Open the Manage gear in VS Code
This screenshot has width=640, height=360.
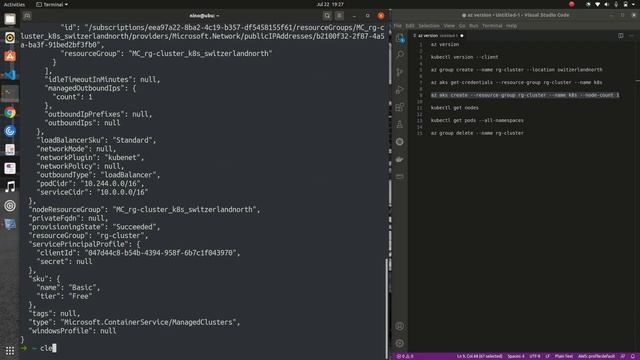click(400, 343)
